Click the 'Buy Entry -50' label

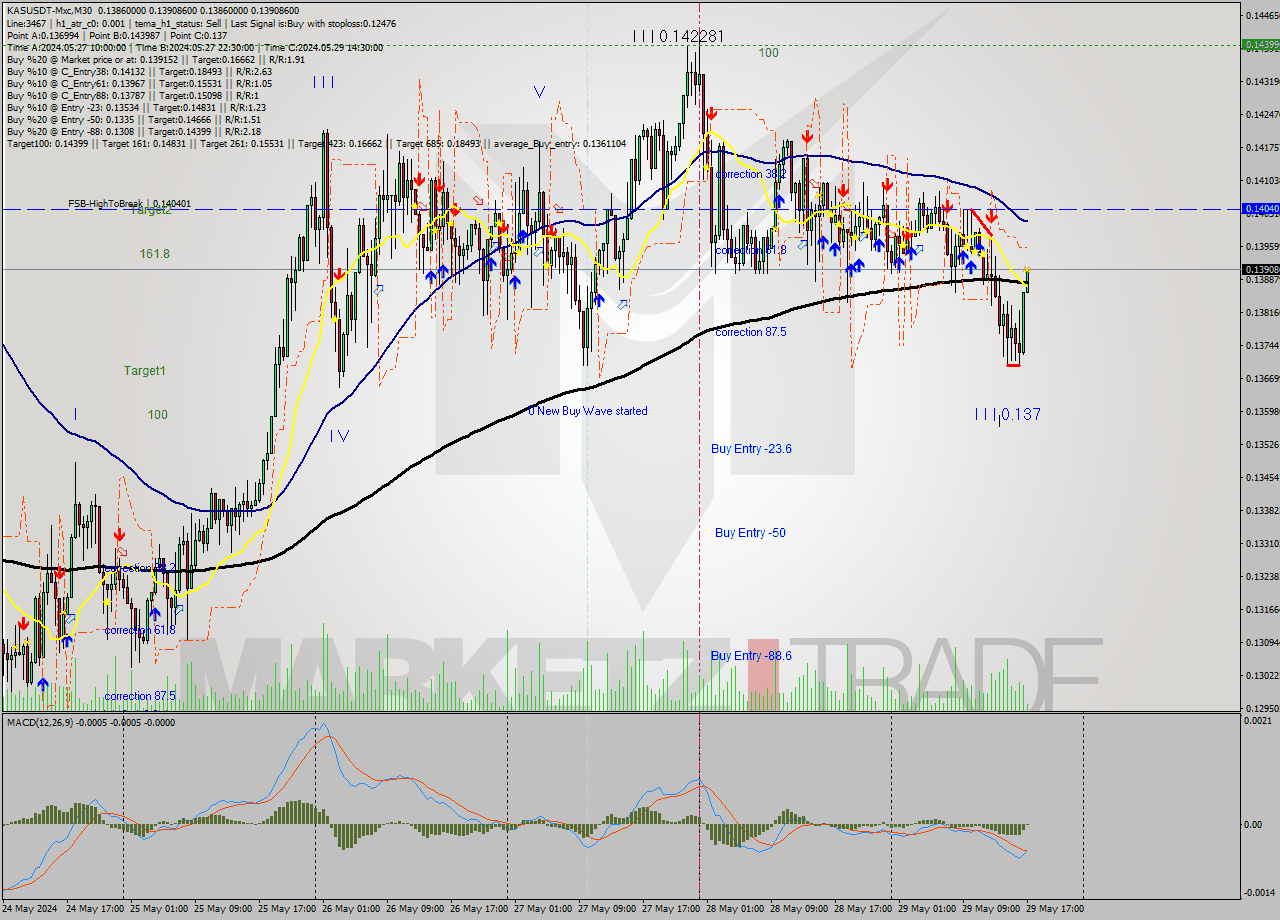[x=750, y=533]
